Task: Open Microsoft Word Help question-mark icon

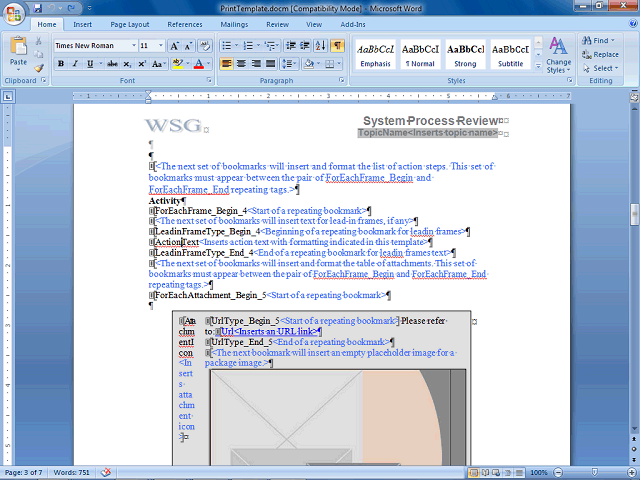Action: pos(633,24)
